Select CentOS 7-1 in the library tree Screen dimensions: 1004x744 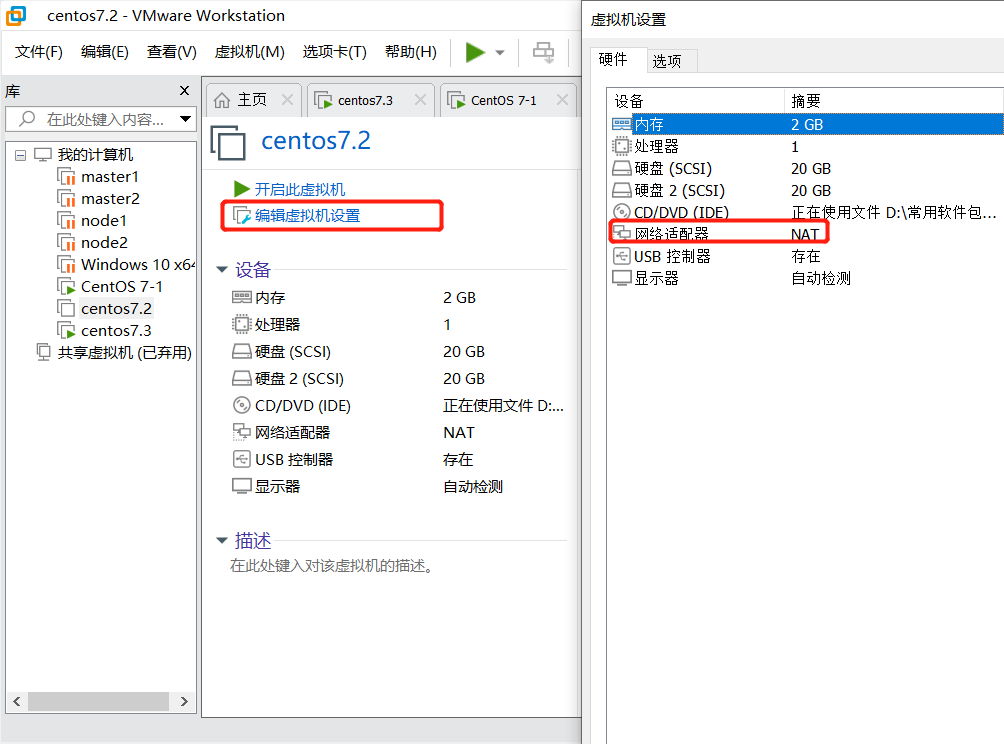click(x=122, y=287)
